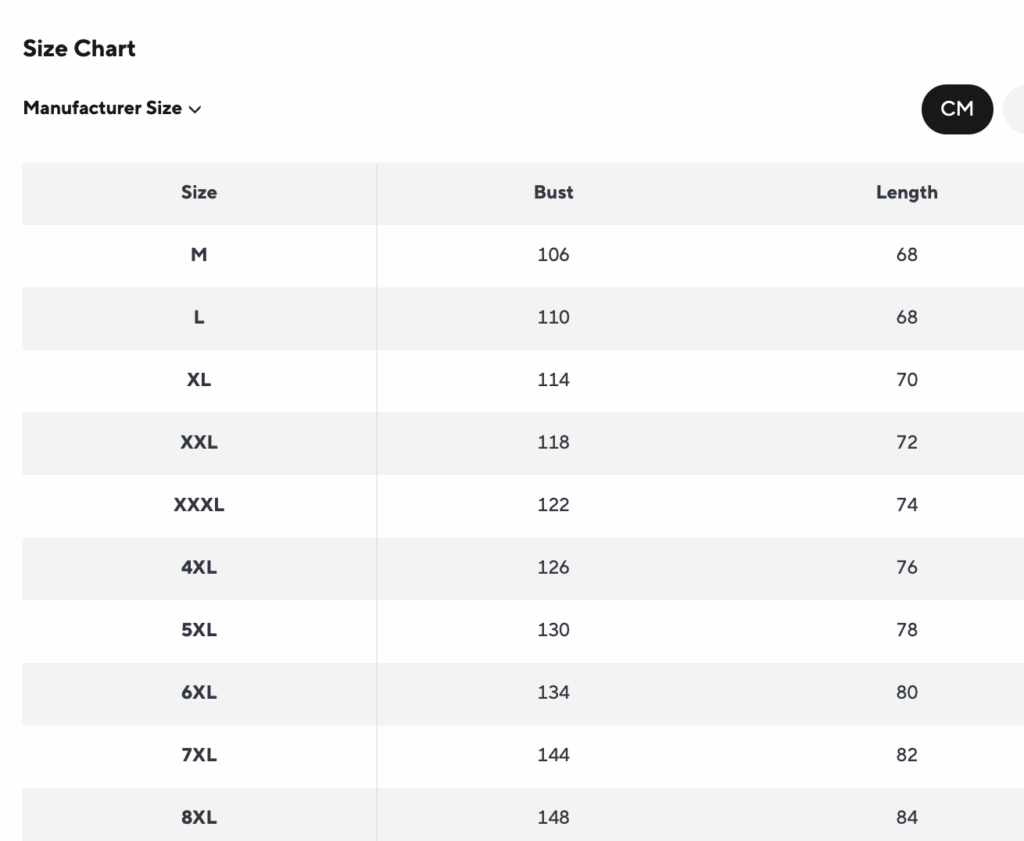Viewport: 1024px width, 841px height.
Task: Select the L size row label
Action: pyautogui.click(x=199, y=317)
